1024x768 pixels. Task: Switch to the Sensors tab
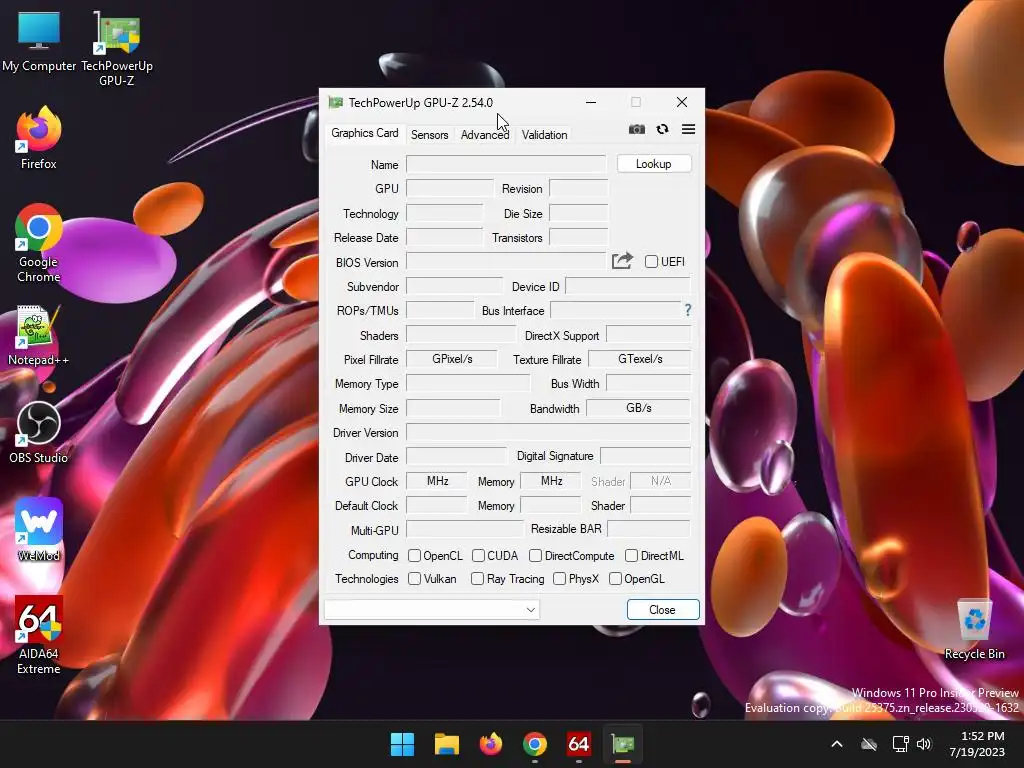pyautogui.click(x=429, y=135)
